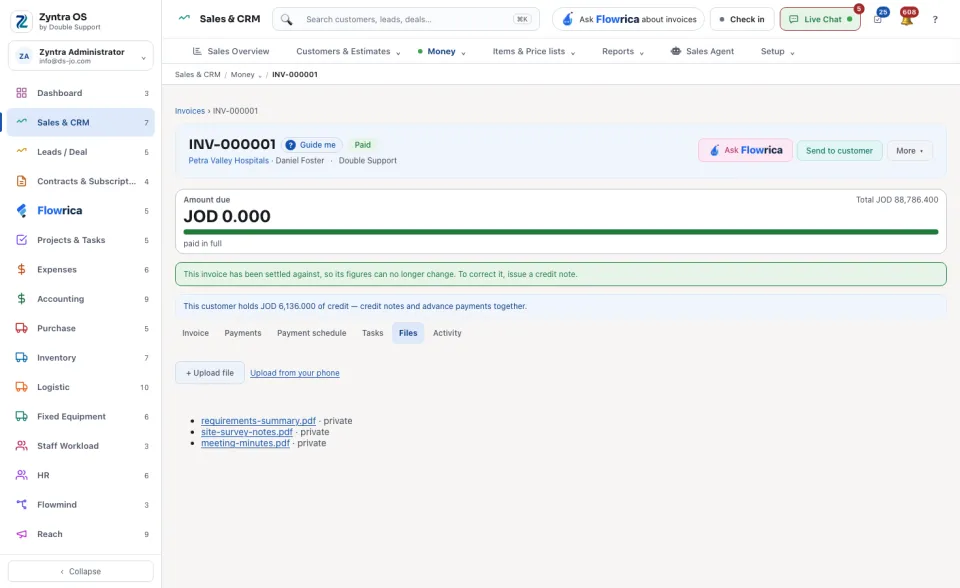Click the Invoices breadcrumb link

point(190,111)
